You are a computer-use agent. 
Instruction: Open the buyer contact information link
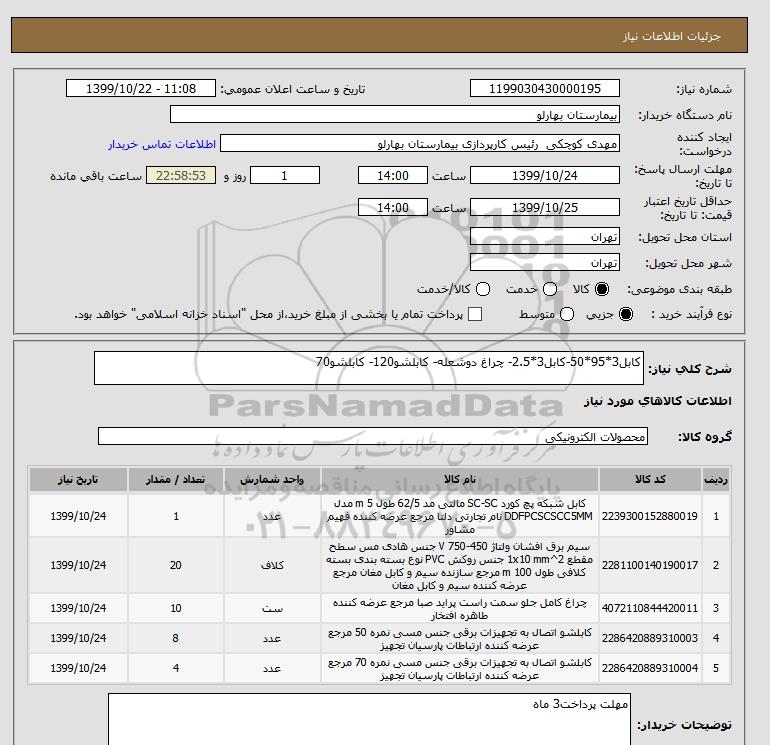coord(162,144)
